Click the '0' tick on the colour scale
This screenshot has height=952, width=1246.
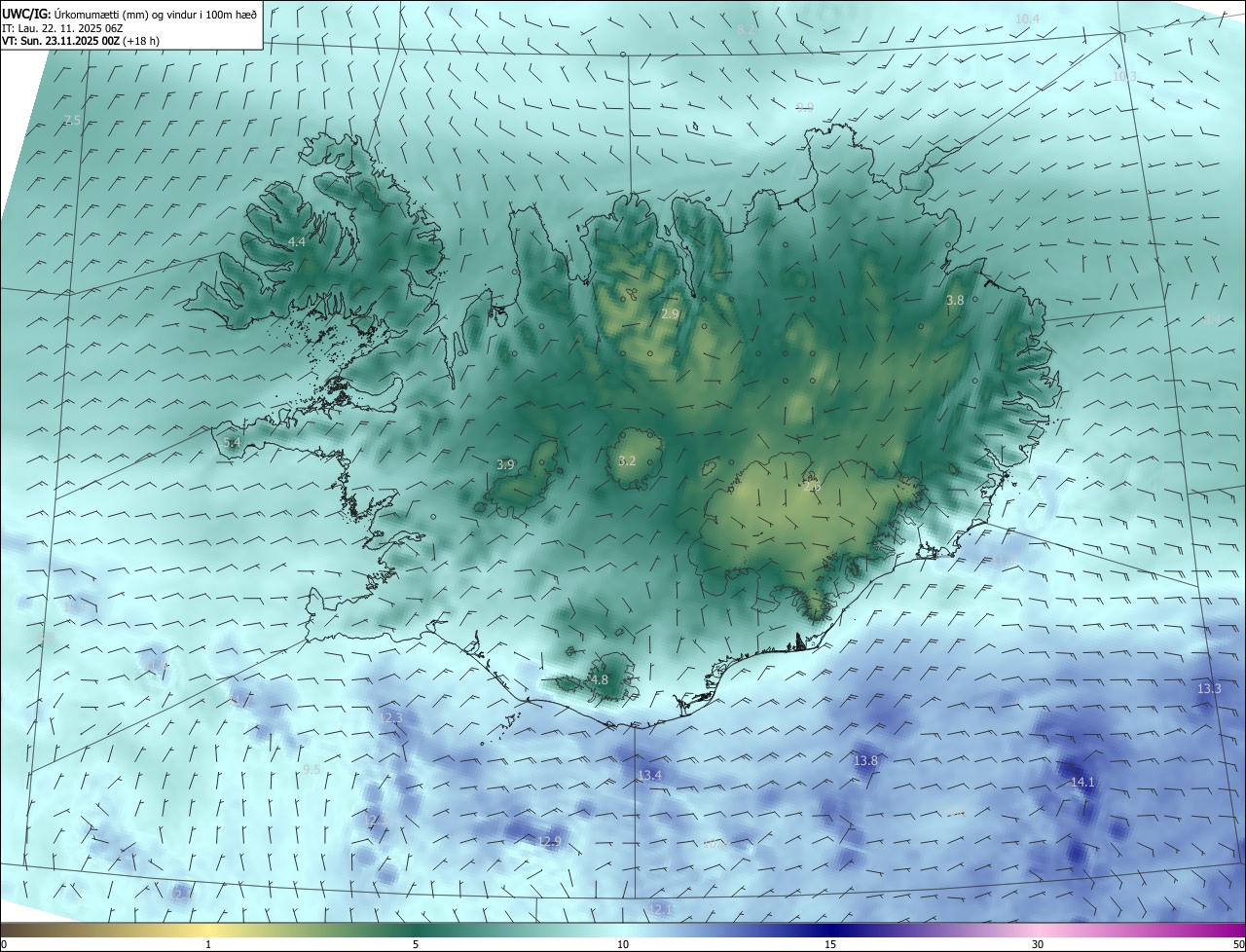4,945
